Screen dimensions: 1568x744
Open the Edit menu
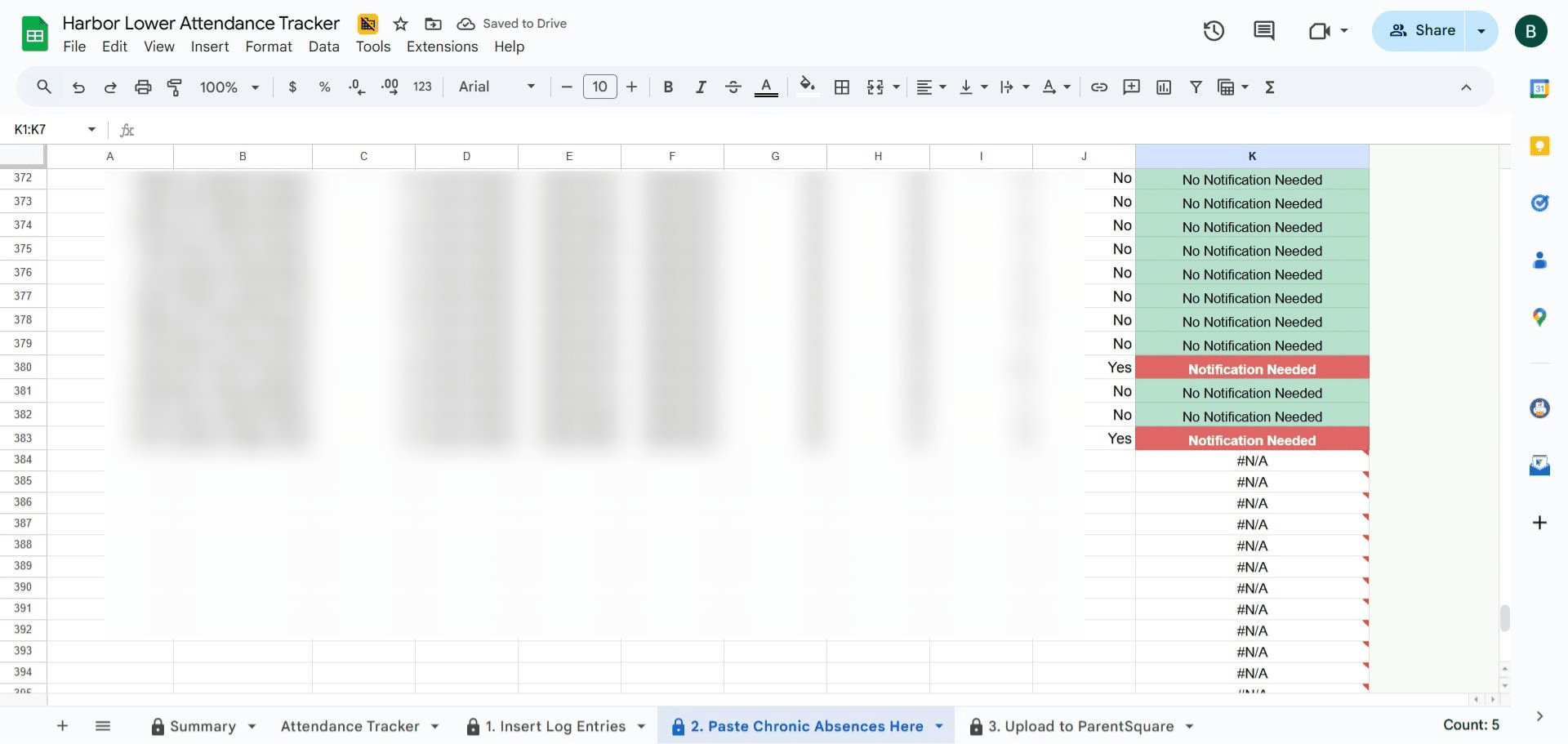(114, 47)
